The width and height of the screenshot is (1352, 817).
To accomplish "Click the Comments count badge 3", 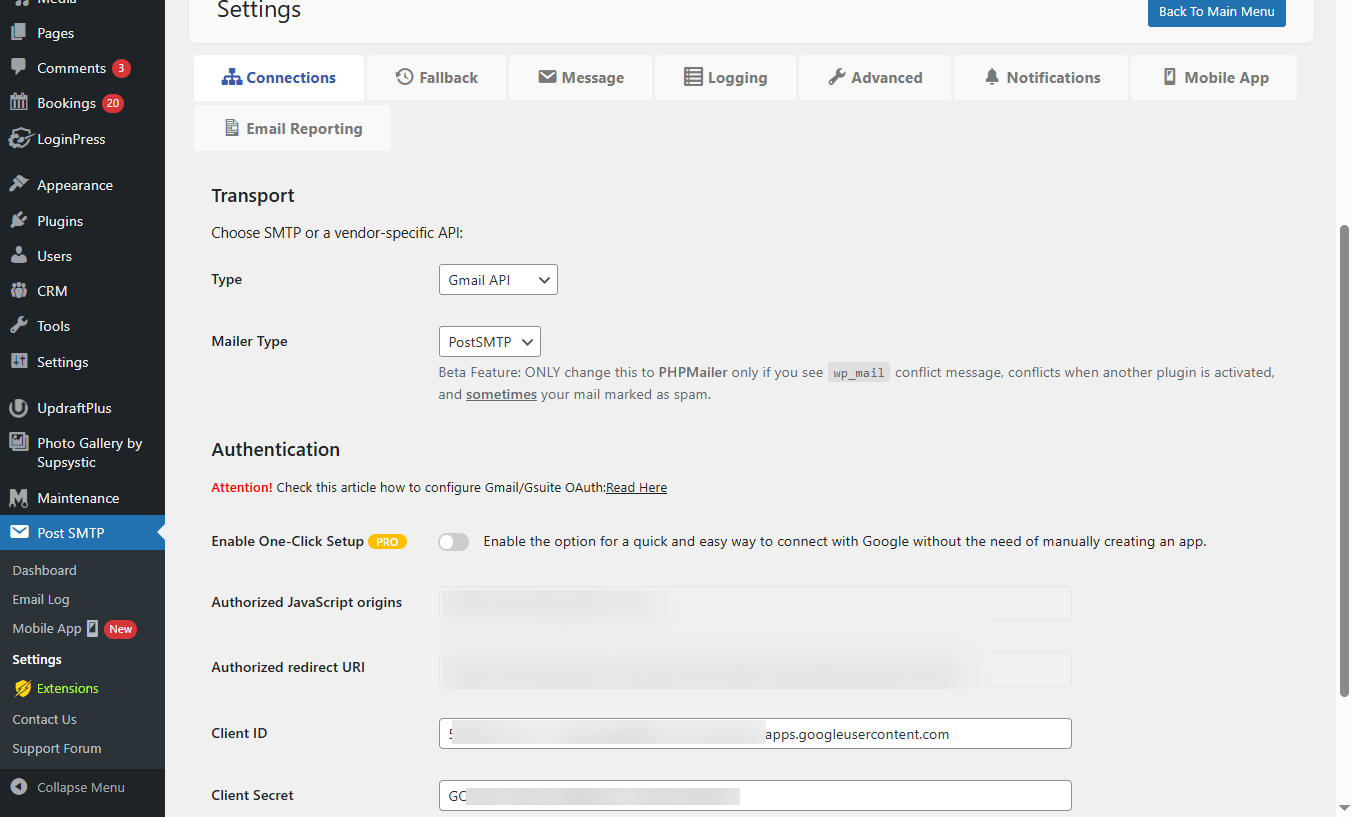I will coord(121,68).
